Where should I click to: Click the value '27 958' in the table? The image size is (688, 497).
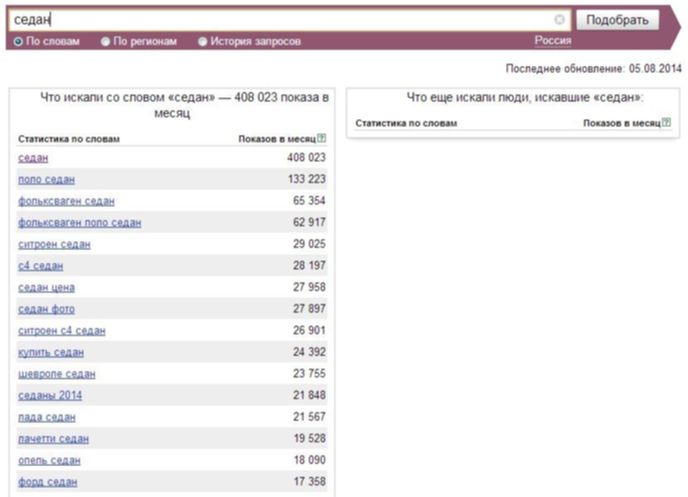point(309,287)
